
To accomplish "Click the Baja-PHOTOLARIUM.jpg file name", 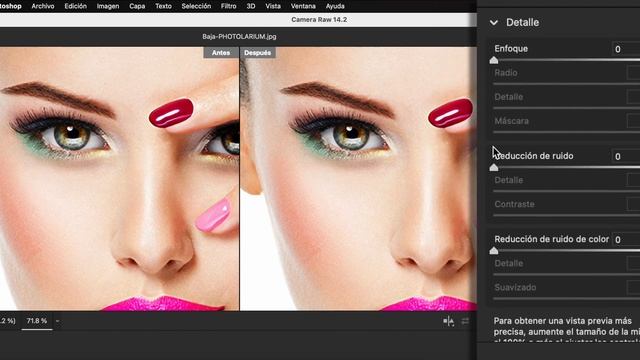I will 239,37.
